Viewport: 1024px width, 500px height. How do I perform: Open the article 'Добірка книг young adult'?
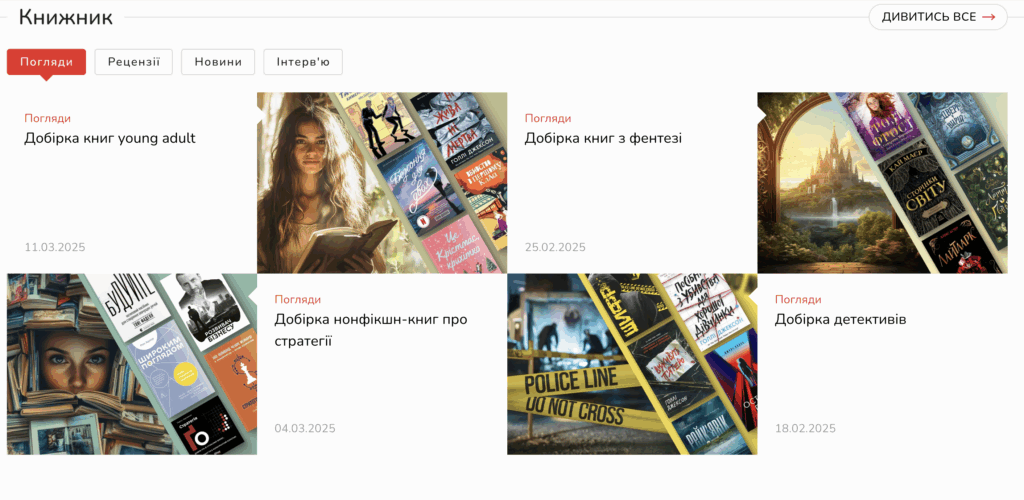click(110, 138)
